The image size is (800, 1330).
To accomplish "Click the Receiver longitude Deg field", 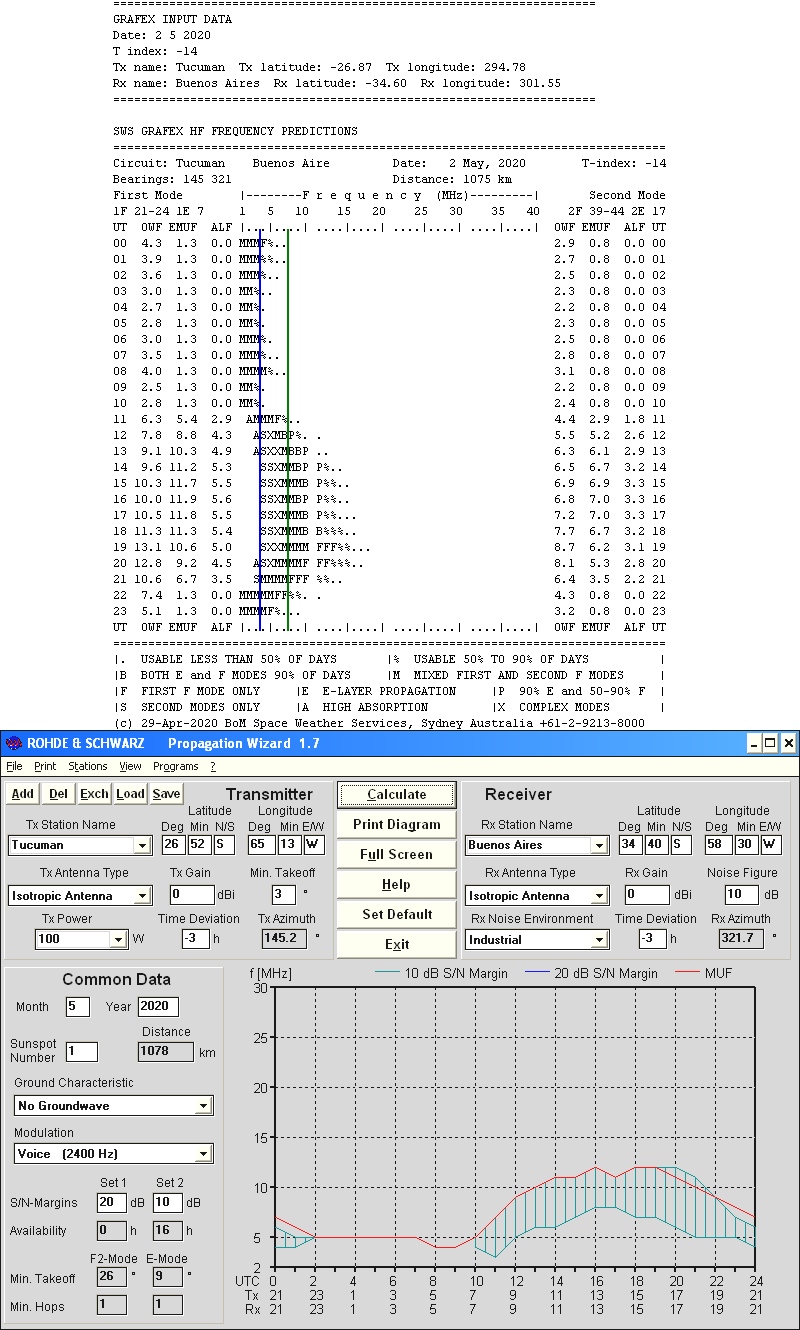I will point(718,845).
